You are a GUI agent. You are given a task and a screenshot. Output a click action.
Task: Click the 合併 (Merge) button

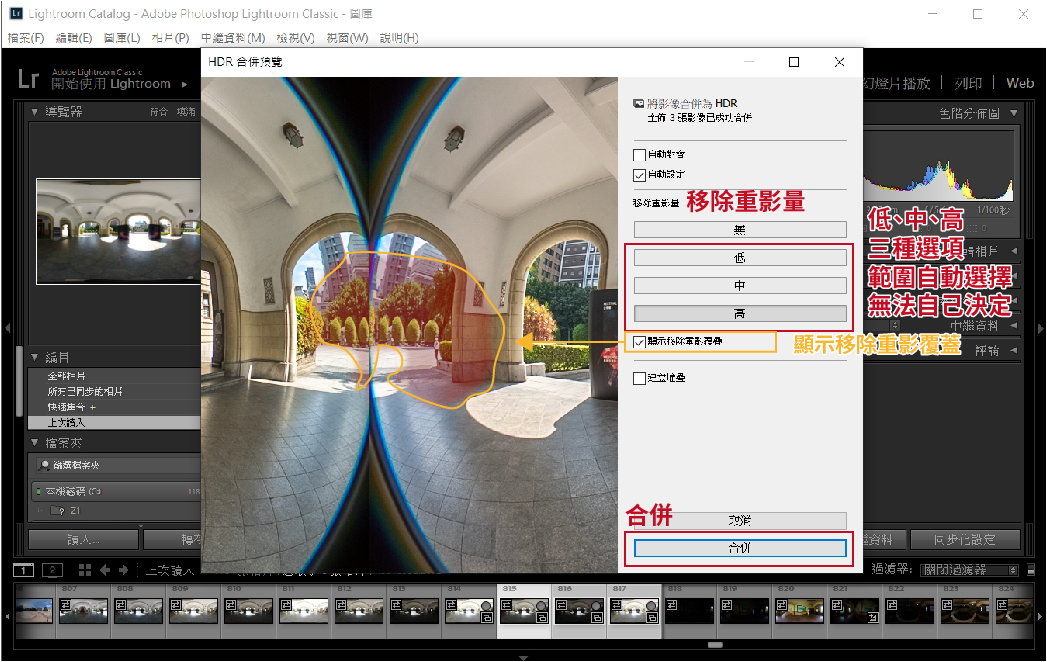740,548
